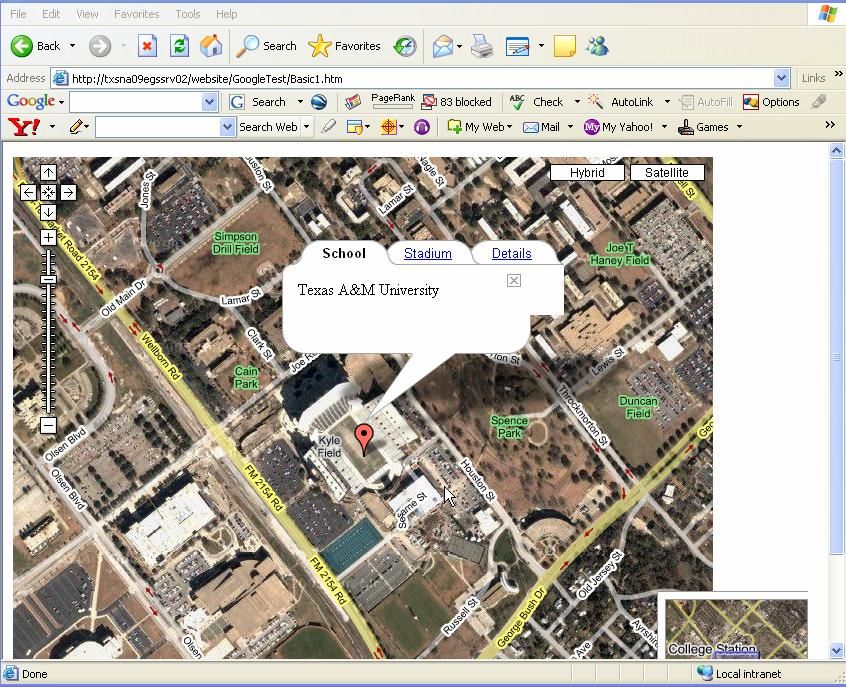Click the overview map thumbnail
The width and height of the screenshot is (846, 687).
[x=736, y=629]
